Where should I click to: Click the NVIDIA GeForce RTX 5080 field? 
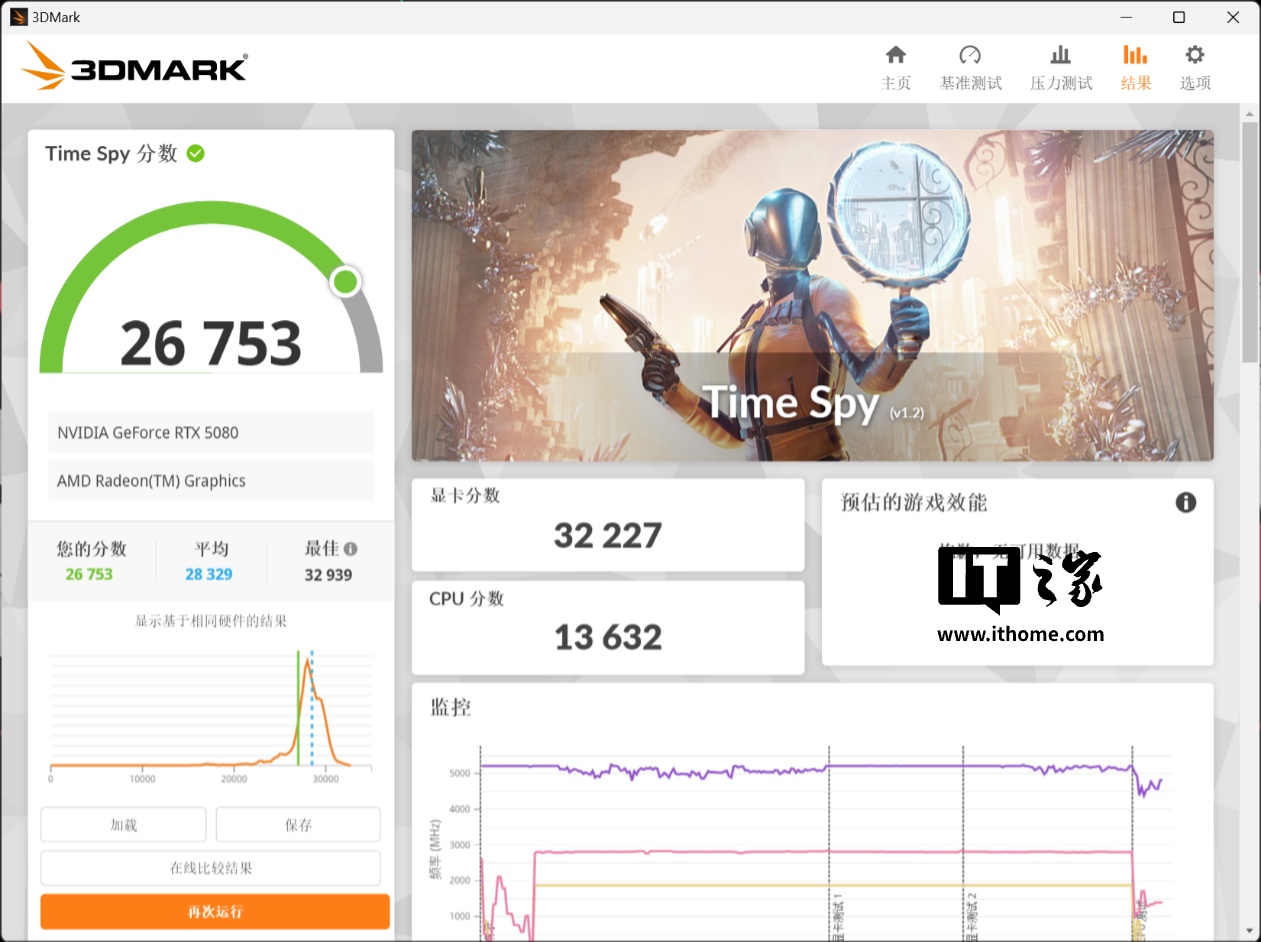tap(211, 433)
